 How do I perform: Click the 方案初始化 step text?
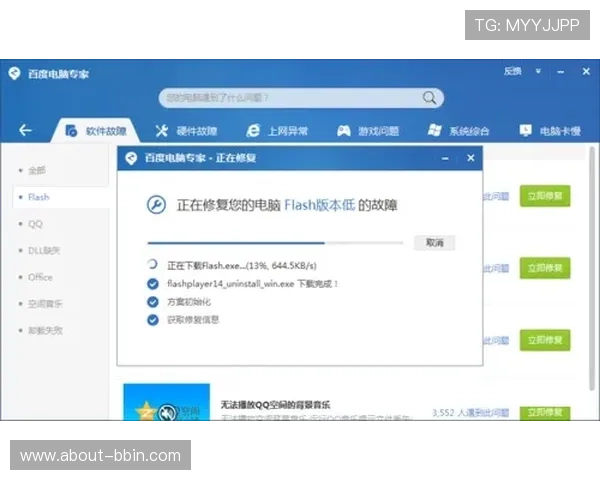point(189,302)
